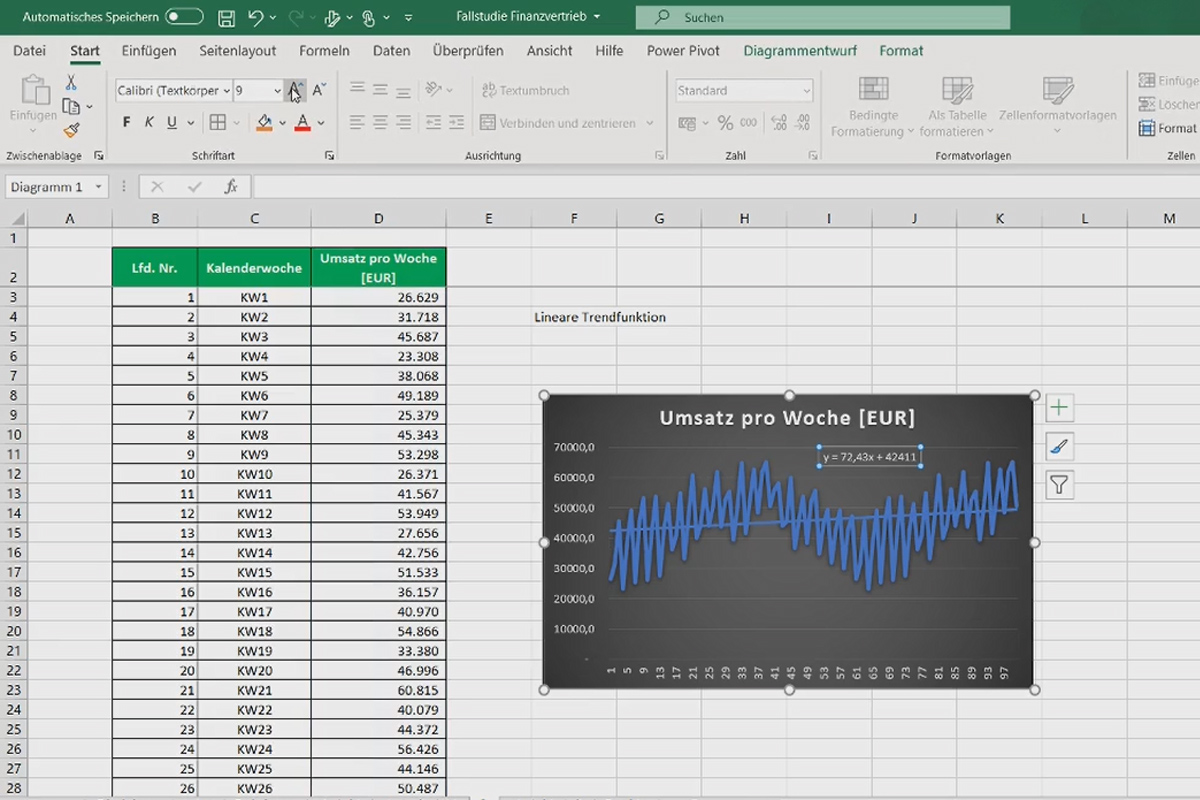
Task: Open the Fallstudie Finanzvertrieb title dropdown
Action: pos(597,17)
